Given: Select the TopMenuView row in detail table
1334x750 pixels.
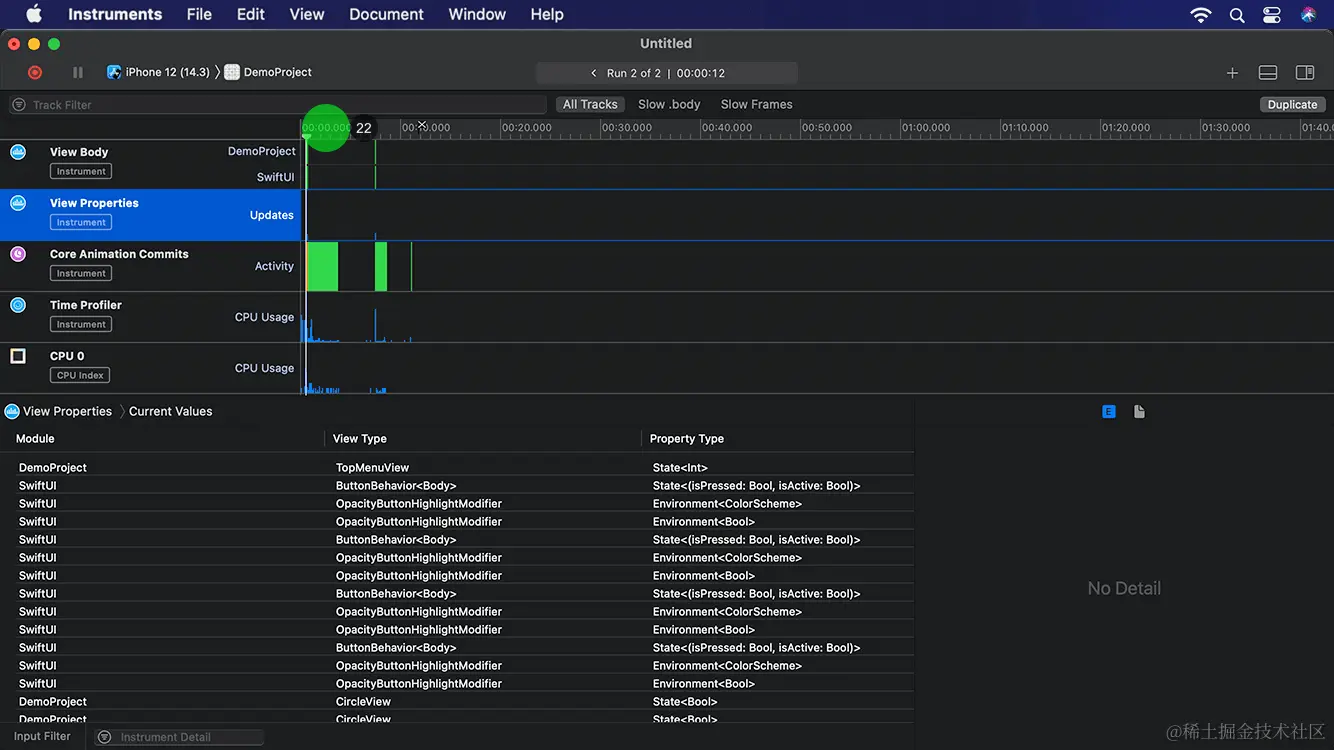Looking at the screenshot, I should (x=457, y=467).
